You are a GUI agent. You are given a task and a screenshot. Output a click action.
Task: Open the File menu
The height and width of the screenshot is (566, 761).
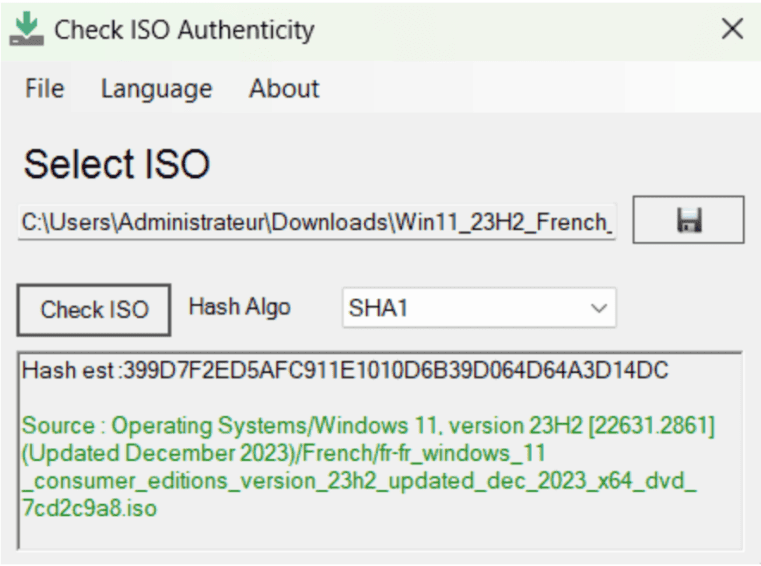tap(45, 88)
